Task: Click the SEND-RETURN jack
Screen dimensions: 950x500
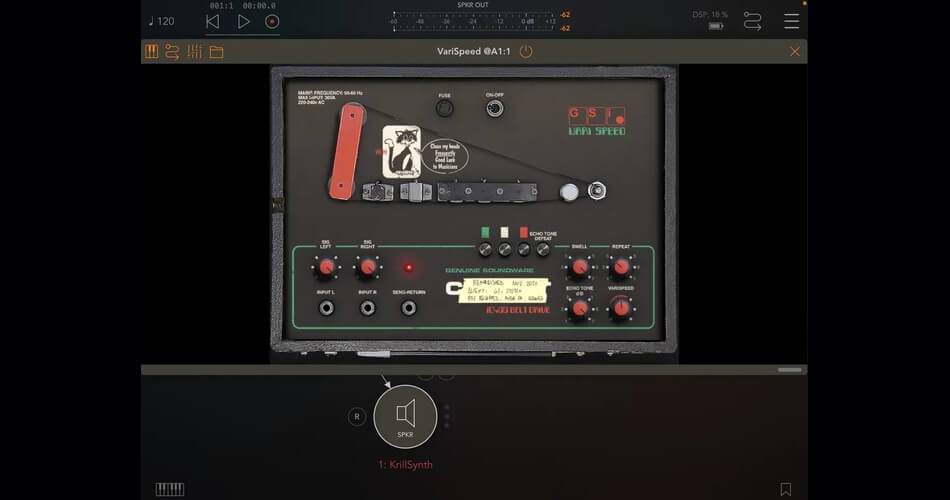Action: click(409, 308)
